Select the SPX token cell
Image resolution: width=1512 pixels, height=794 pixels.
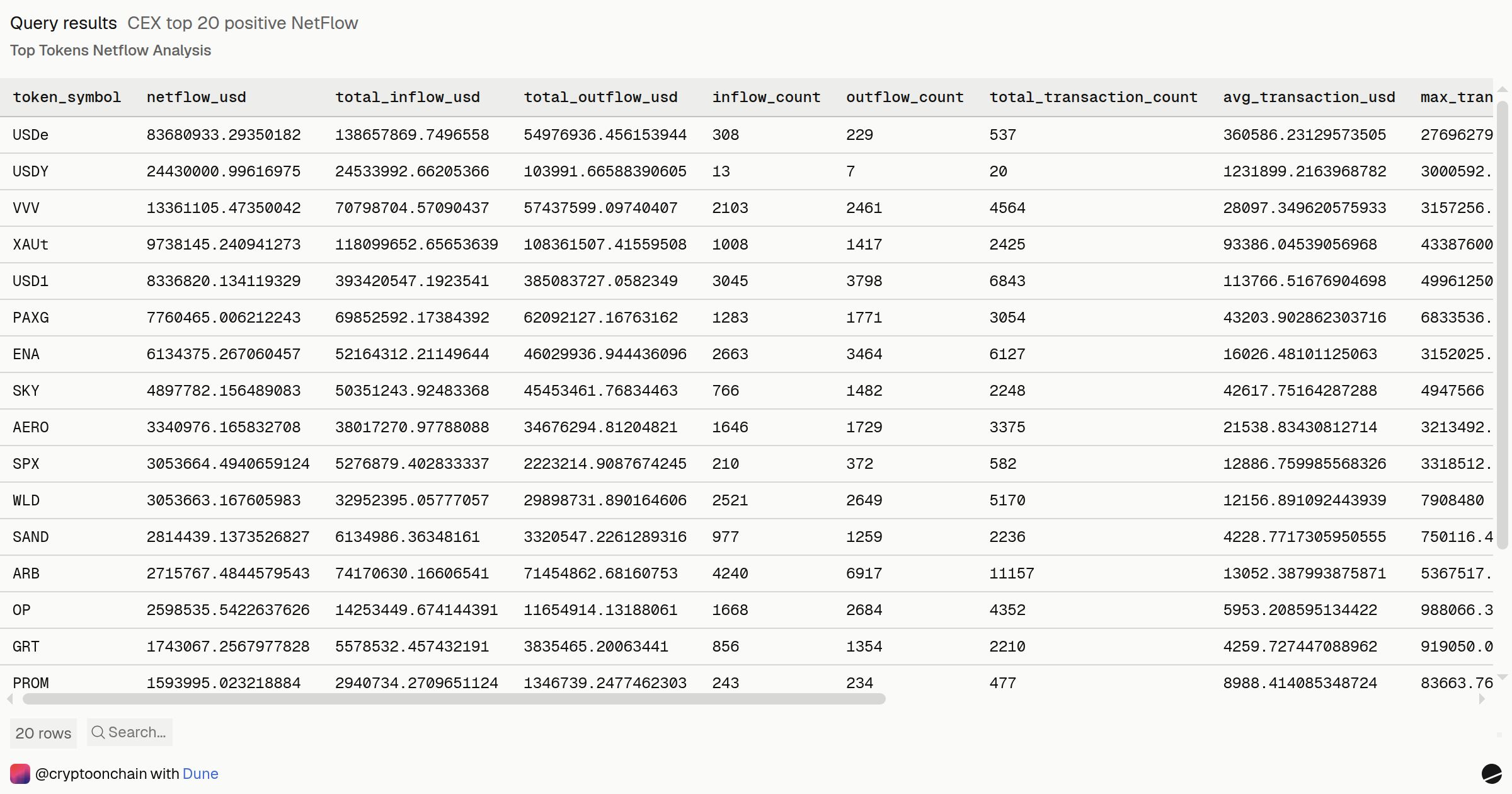pyautogui.click(x=26, y=464)
